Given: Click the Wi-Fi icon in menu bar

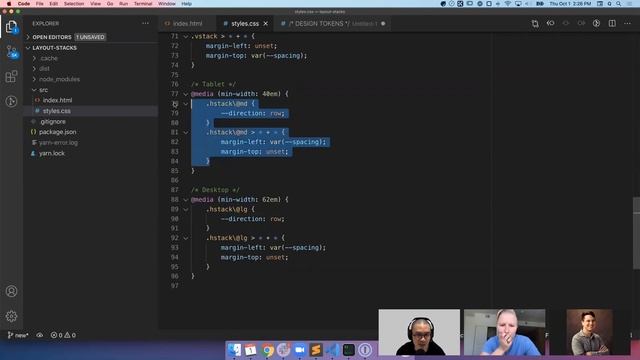Looking at the screenshot, I should 508,4.
